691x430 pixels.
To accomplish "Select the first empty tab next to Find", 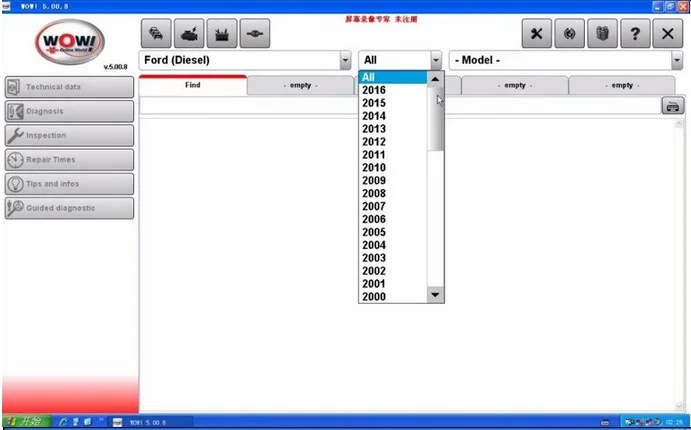I will coord(301,85).
